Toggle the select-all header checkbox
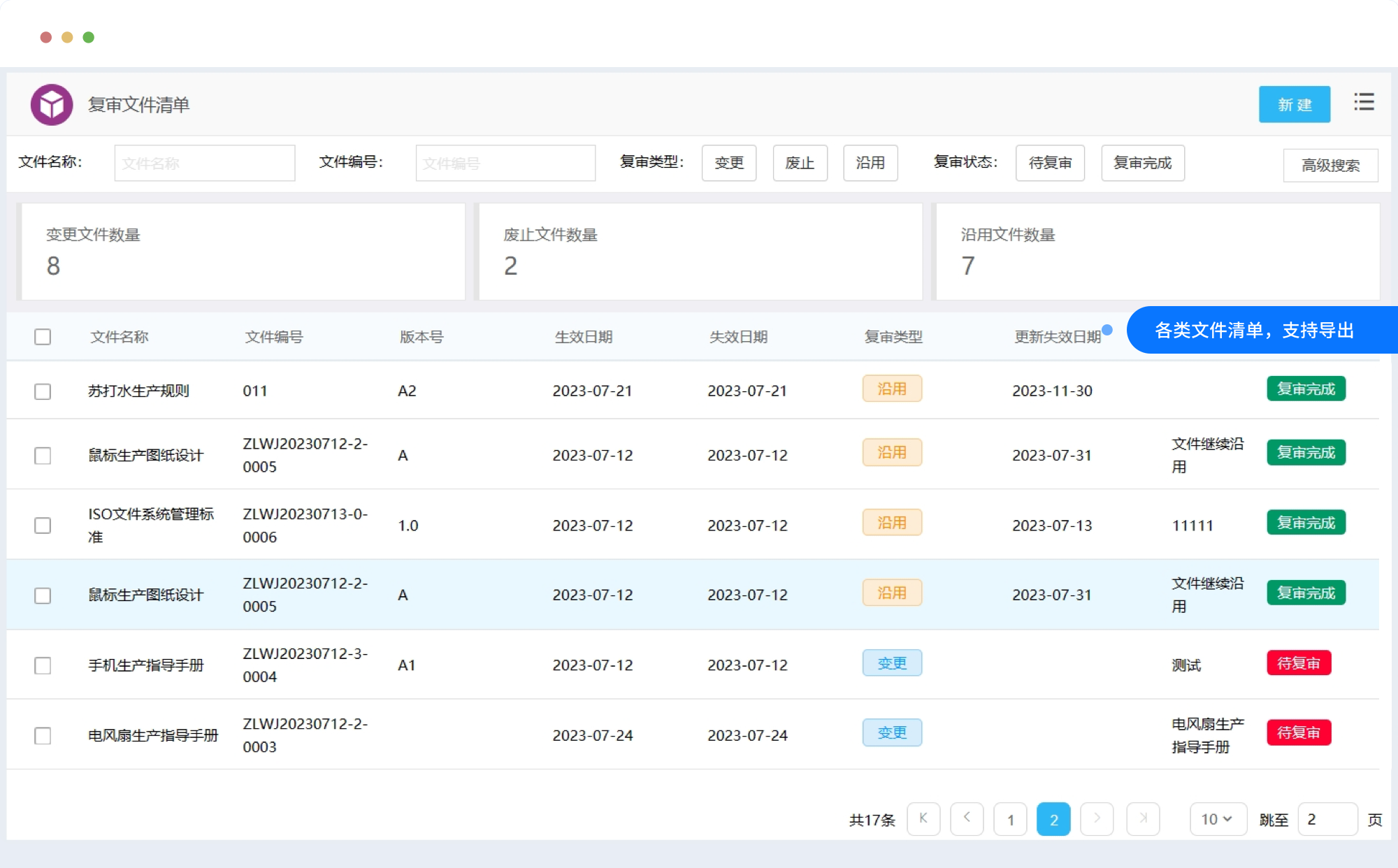1398x868 pixels. click(x=43, y=337)
